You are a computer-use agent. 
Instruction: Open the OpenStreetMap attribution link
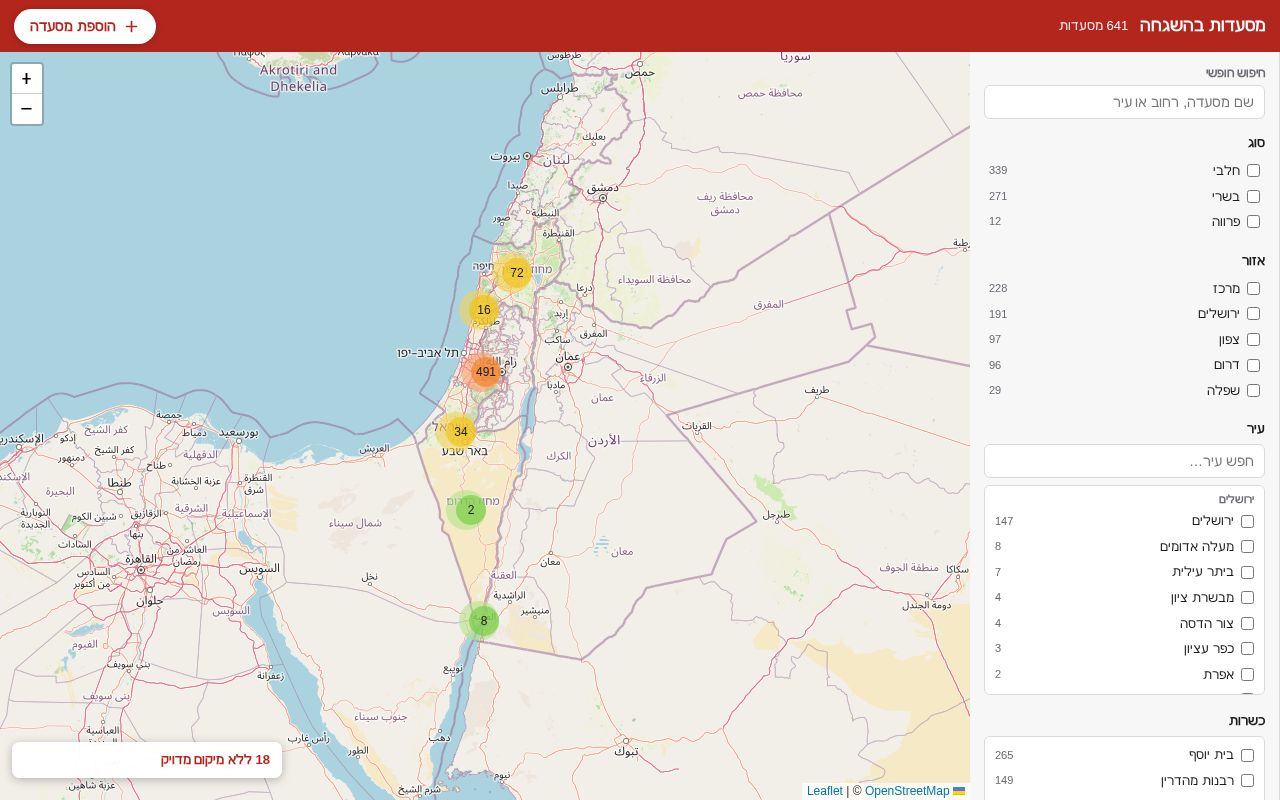[907, 791]
